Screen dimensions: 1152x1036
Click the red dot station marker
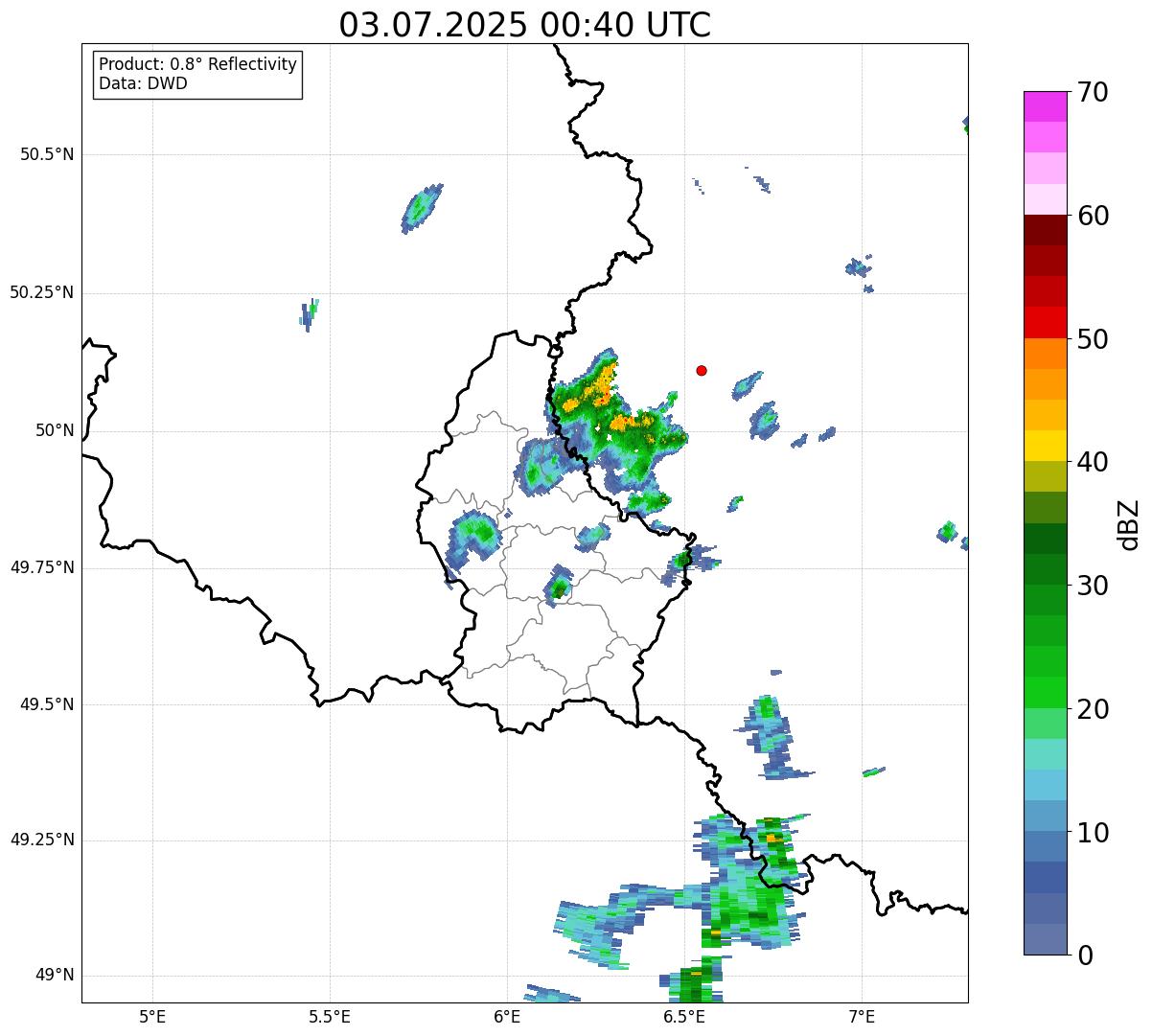point(702,370)
